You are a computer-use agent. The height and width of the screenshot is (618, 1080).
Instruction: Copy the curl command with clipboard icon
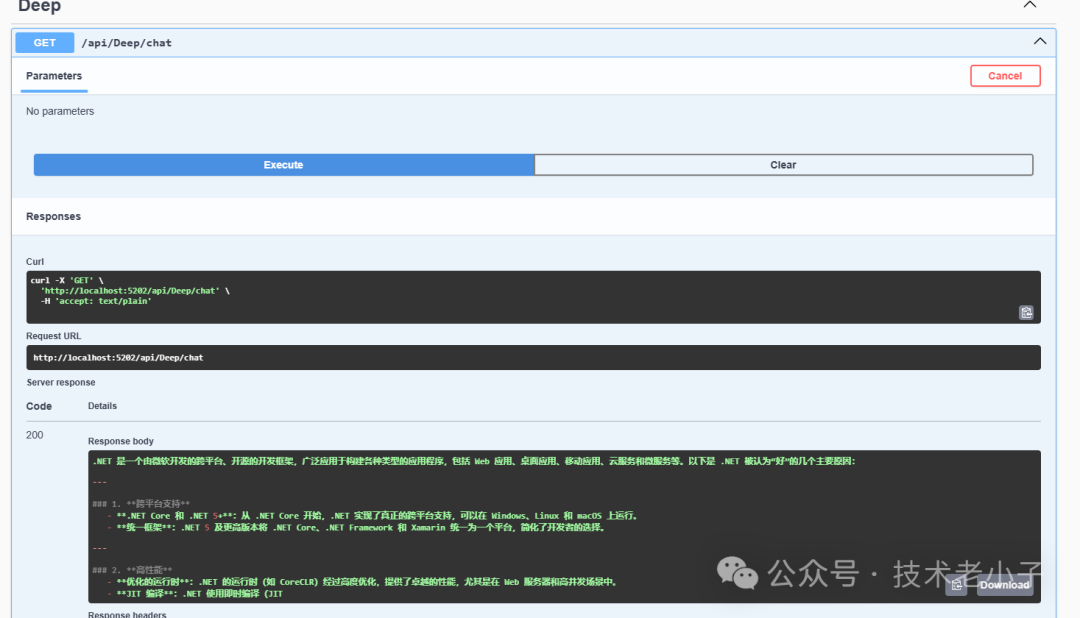point(1026,313)
